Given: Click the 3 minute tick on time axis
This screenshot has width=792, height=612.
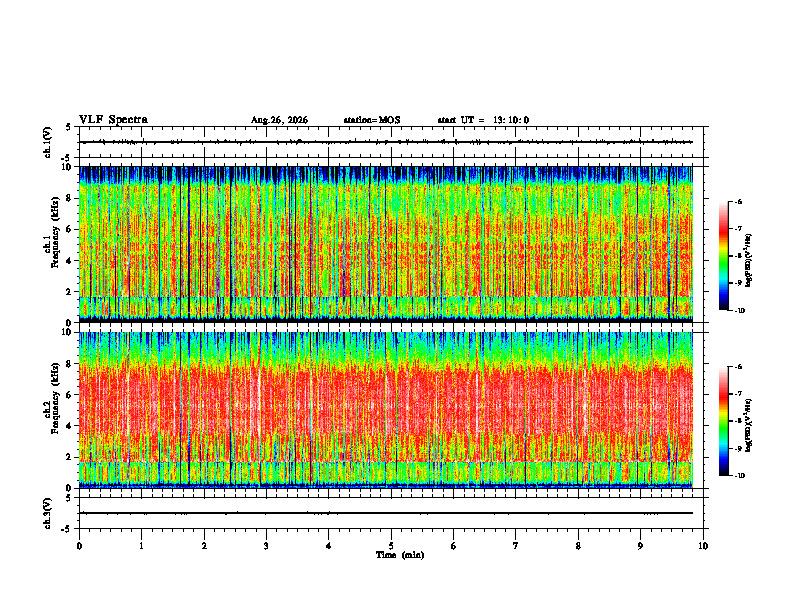Looking at the screenshot, I should 266,546.
